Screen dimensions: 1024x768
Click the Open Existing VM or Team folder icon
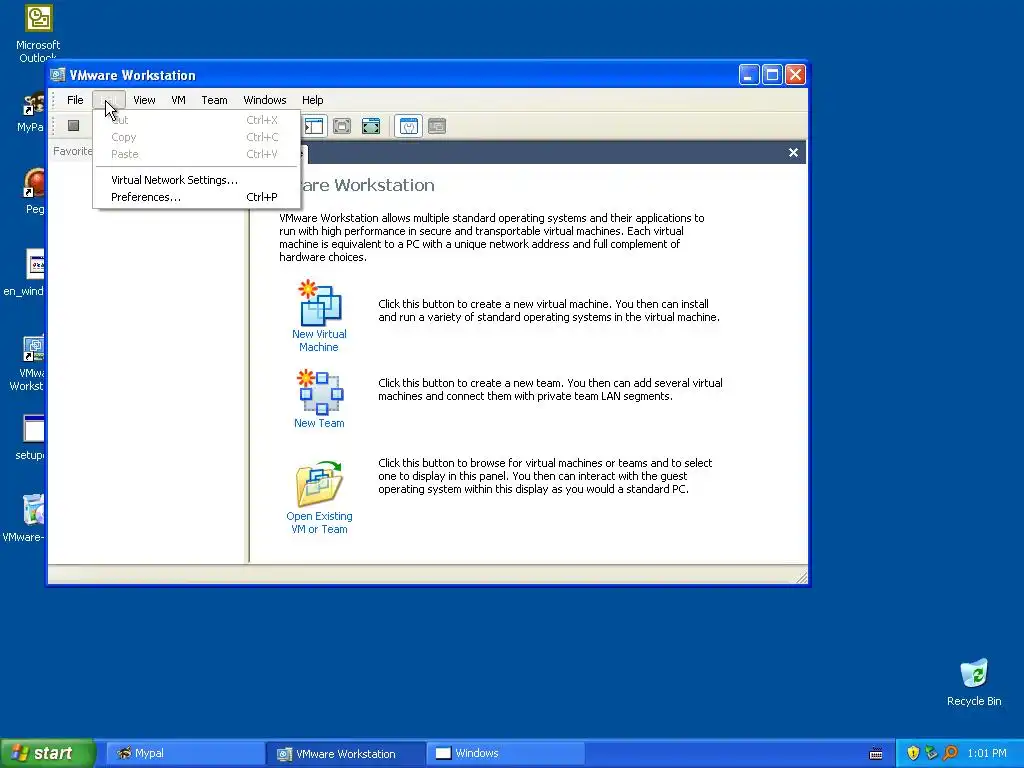319,483
